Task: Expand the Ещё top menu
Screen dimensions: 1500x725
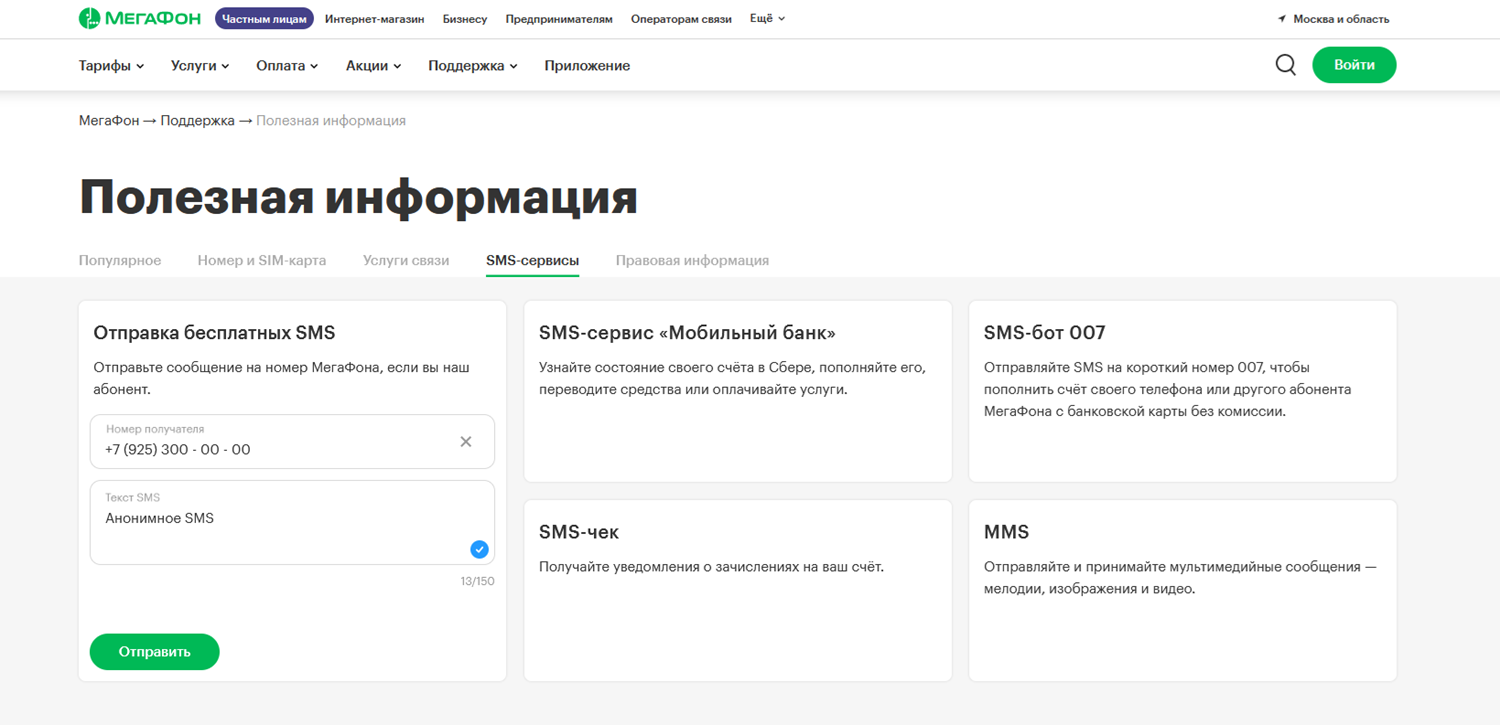Action: (x=768, y=18)
